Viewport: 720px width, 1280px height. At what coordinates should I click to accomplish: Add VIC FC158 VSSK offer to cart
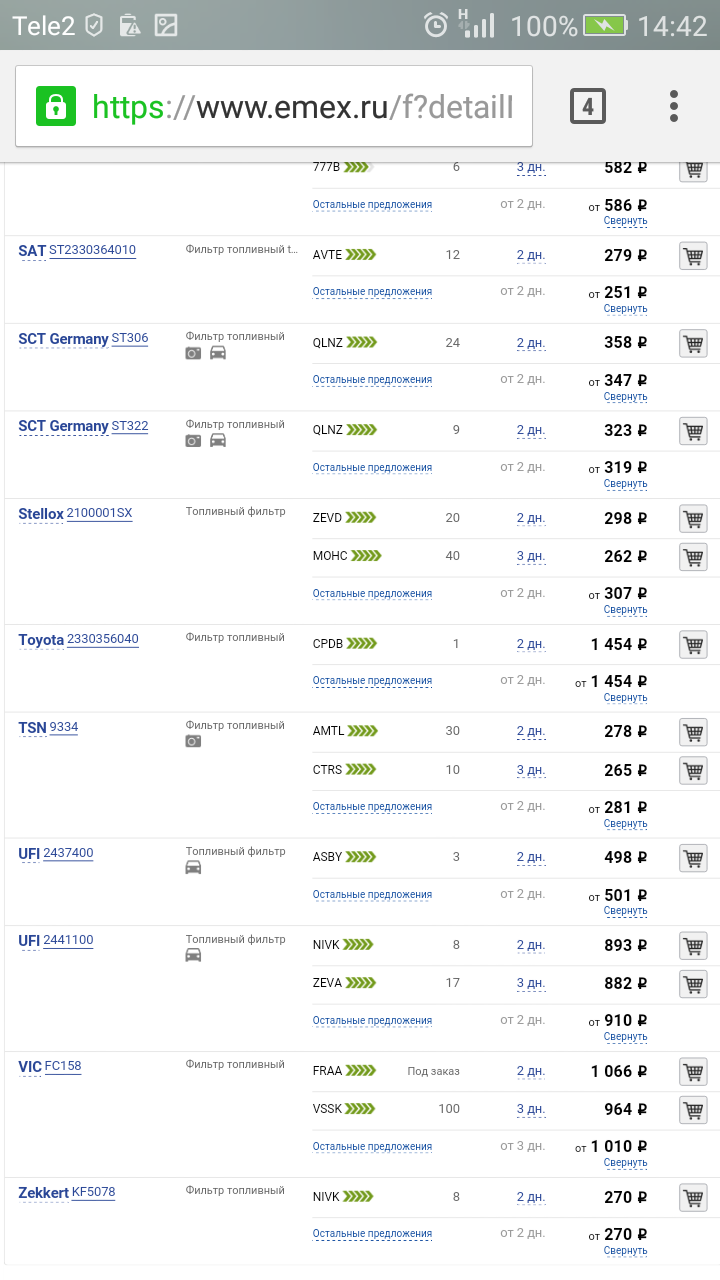(692, 1110)
